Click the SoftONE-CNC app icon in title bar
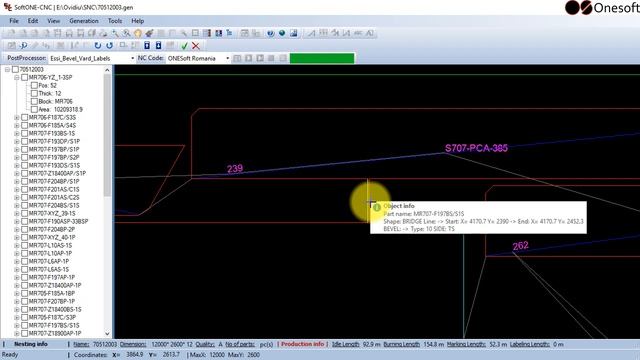The image size is (640, 360). (7, 7)
